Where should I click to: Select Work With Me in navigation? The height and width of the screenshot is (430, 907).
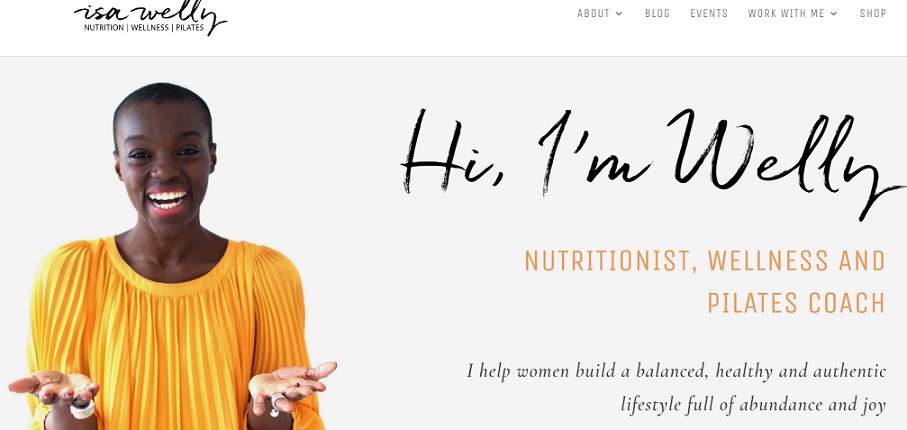click(786, 13)
